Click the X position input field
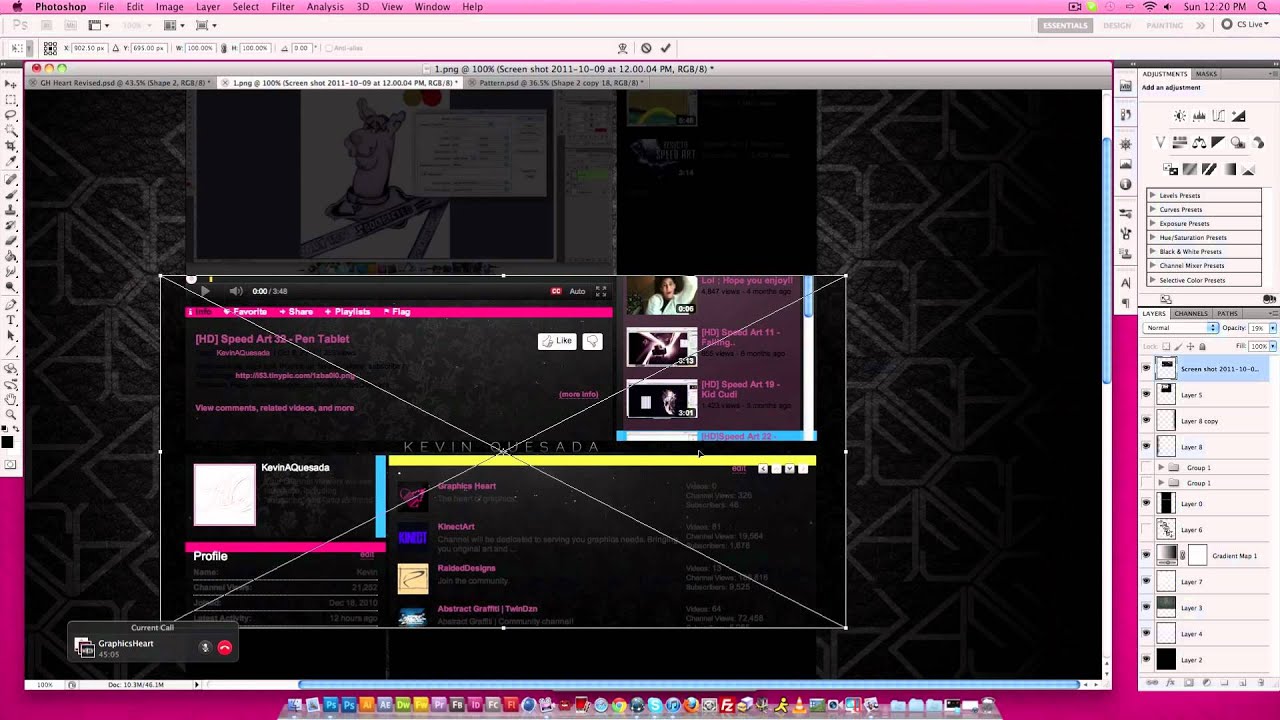The width and height of the screenshot is (1280, 720). pos(89,48)
